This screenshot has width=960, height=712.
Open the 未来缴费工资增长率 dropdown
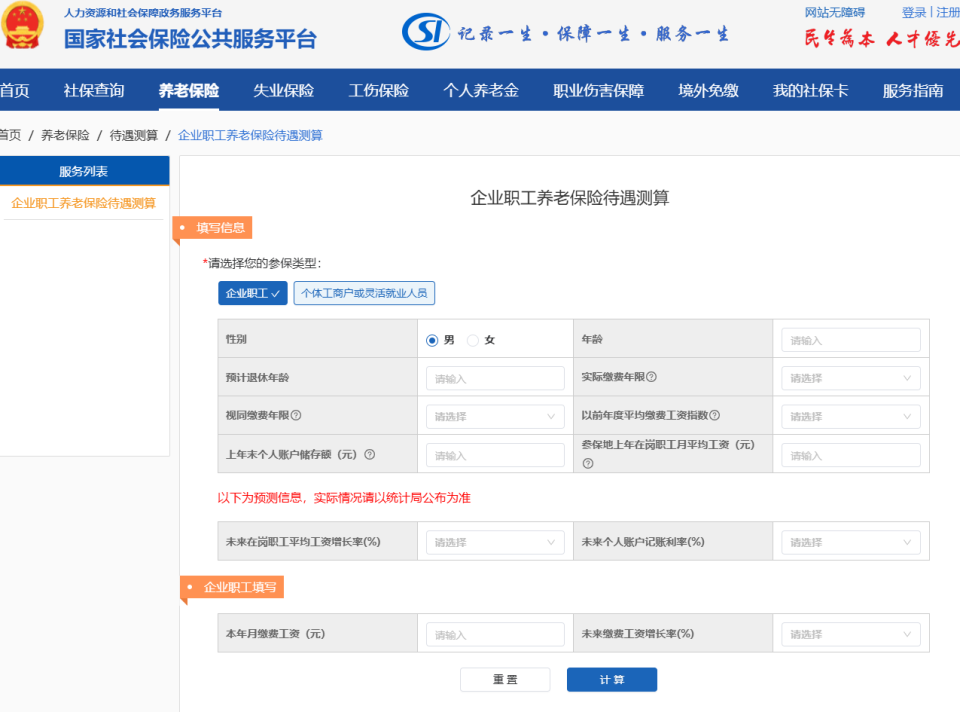pyautogui.click(x=850, y=633)
